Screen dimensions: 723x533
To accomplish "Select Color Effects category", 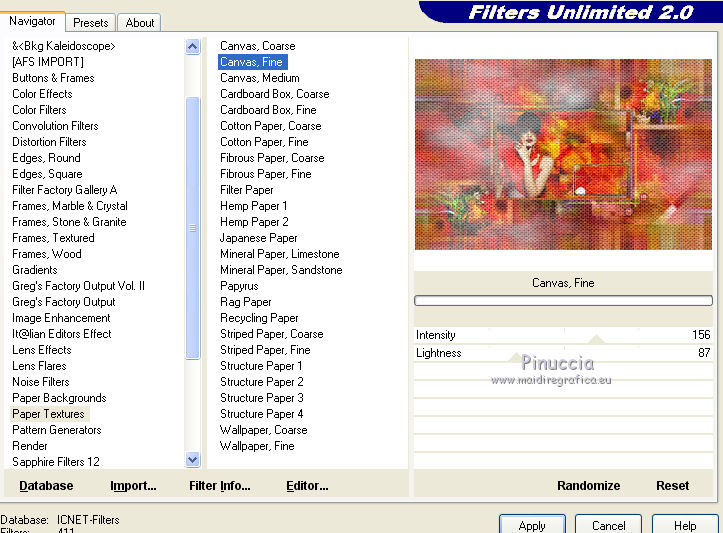I will 42,94.
